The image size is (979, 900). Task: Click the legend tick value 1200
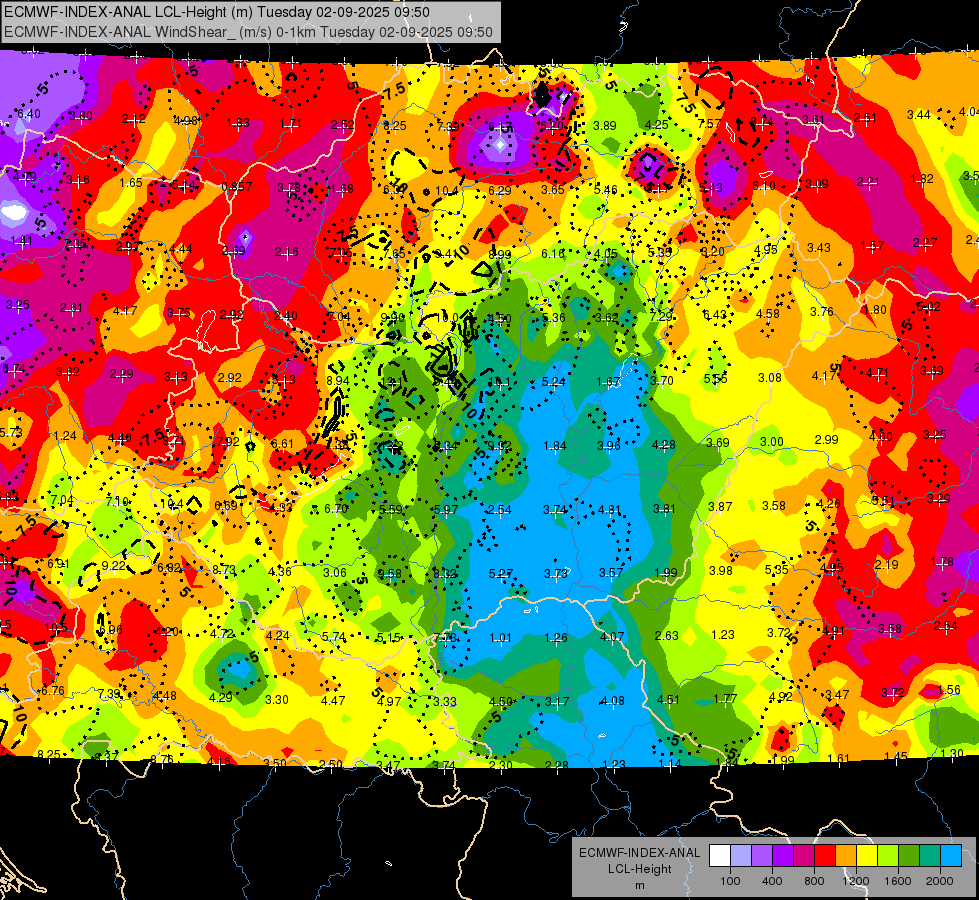855,881
